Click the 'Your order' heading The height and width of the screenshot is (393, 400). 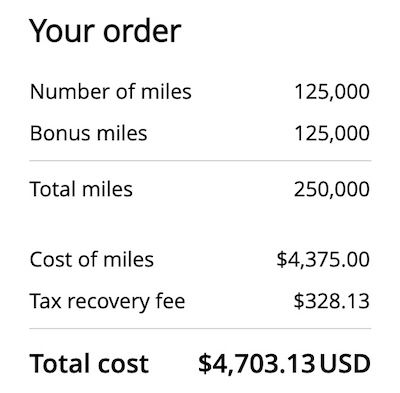(105, 31)
